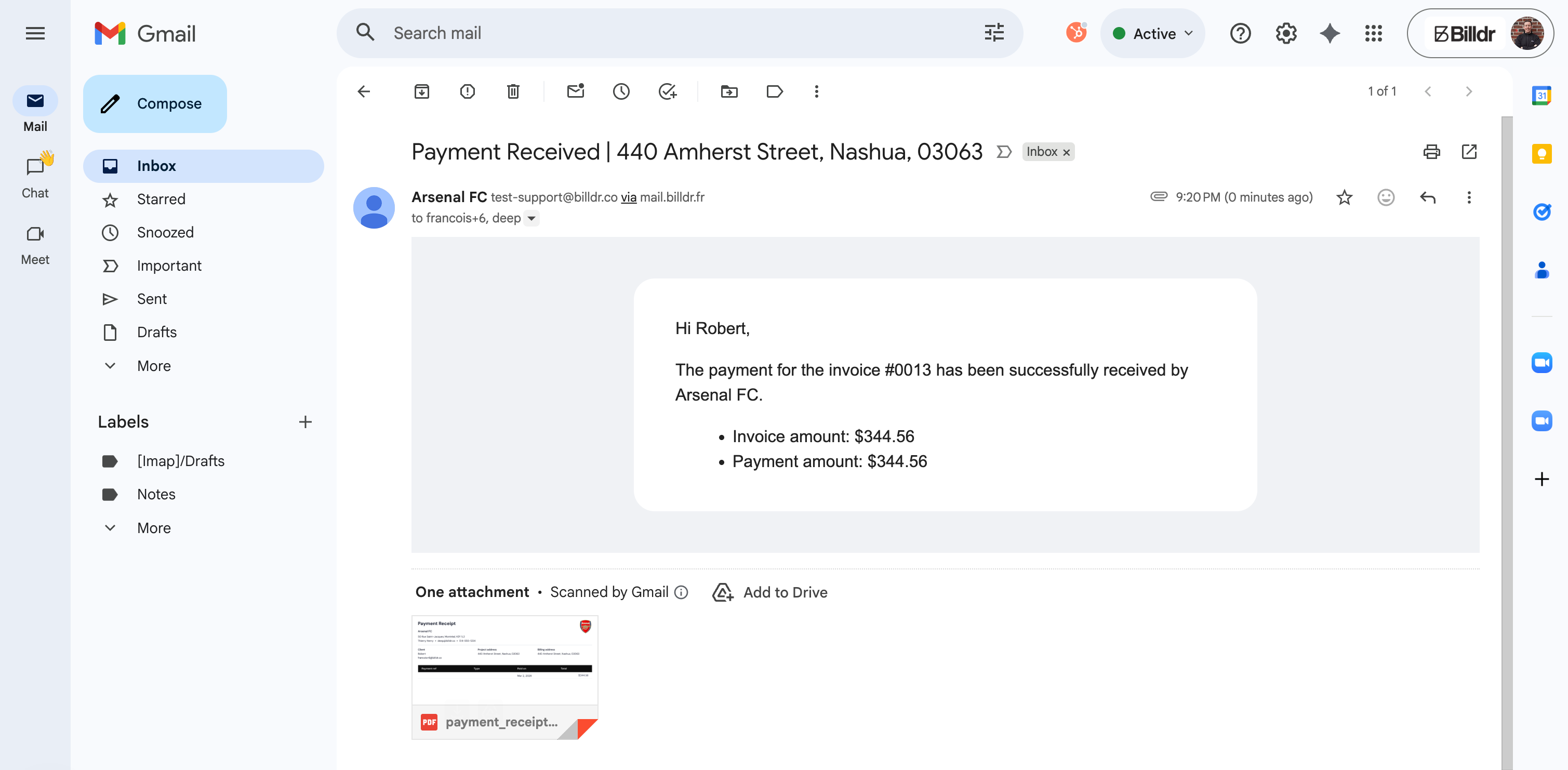Viewport: 1568px width, 770px height.
Task: Open email in new window
Action: [x=1469, y=152]
